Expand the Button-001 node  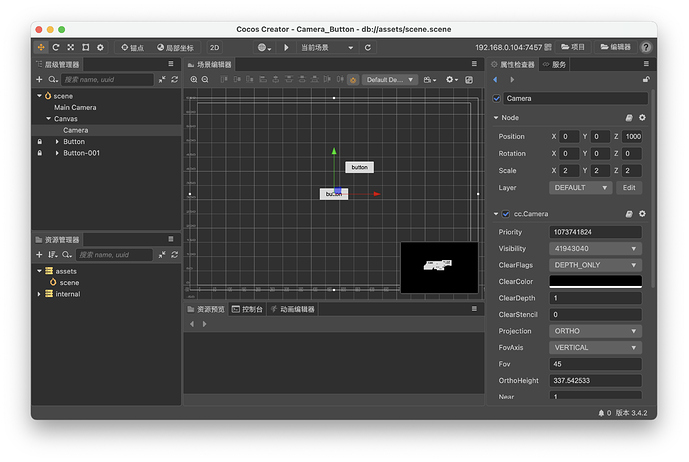point(57,153)
